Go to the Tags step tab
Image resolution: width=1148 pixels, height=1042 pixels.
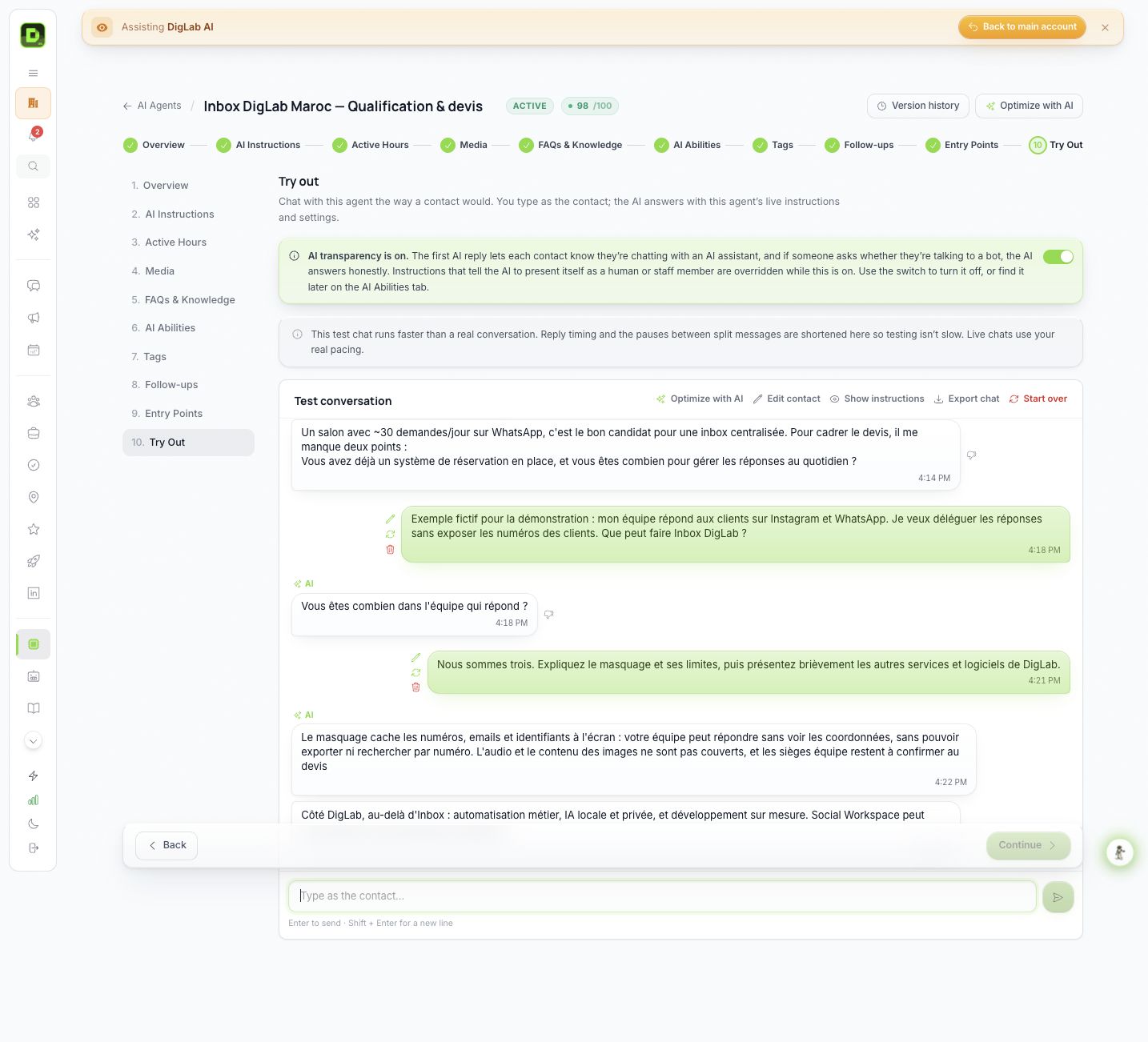(x=773, y=145)
